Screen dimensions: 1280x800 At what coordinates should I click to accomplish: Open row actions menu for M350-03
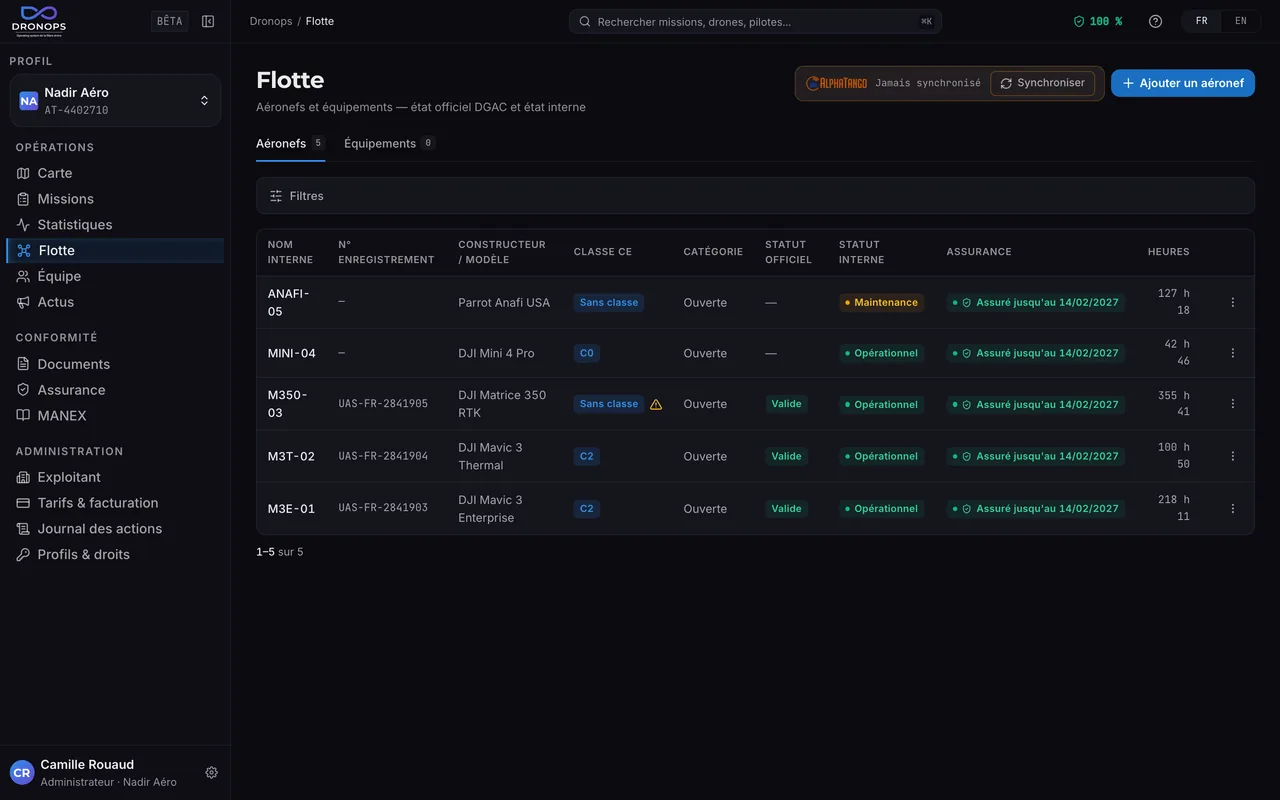point(1233,404)
